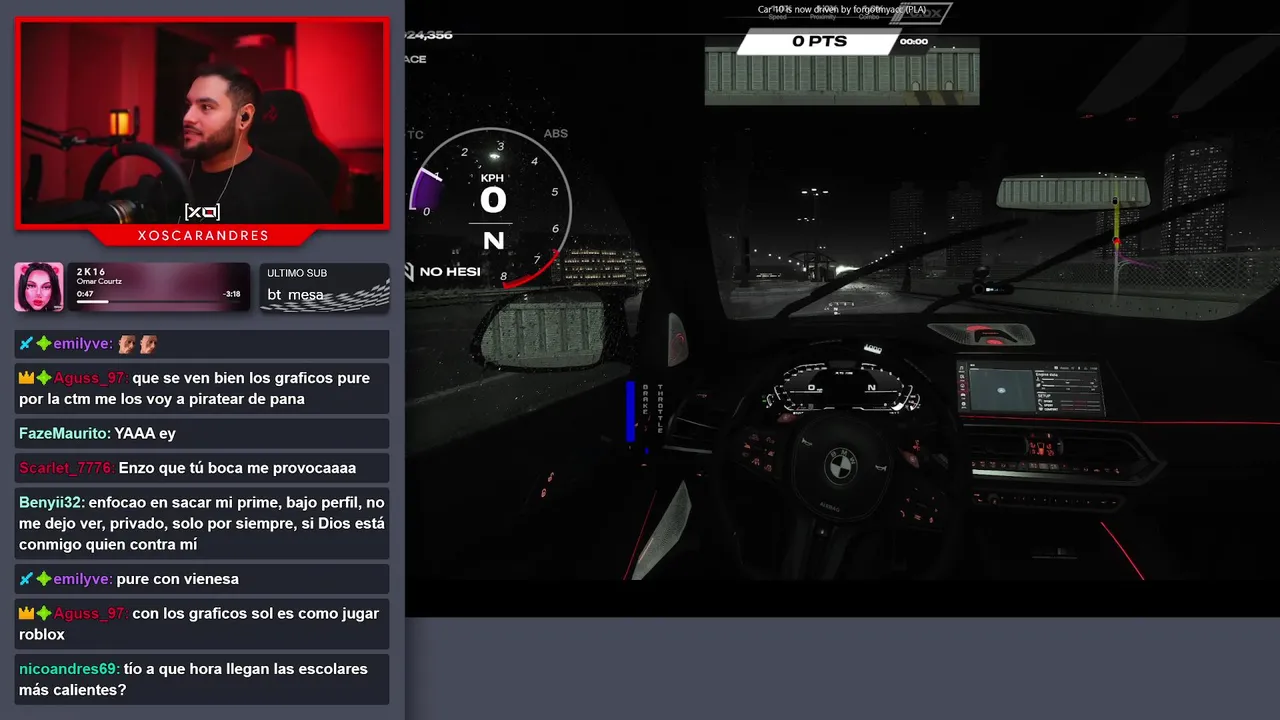Click the emilyve username on 'pure con vienesa'

pyautogui.click(x=83, y=578)
